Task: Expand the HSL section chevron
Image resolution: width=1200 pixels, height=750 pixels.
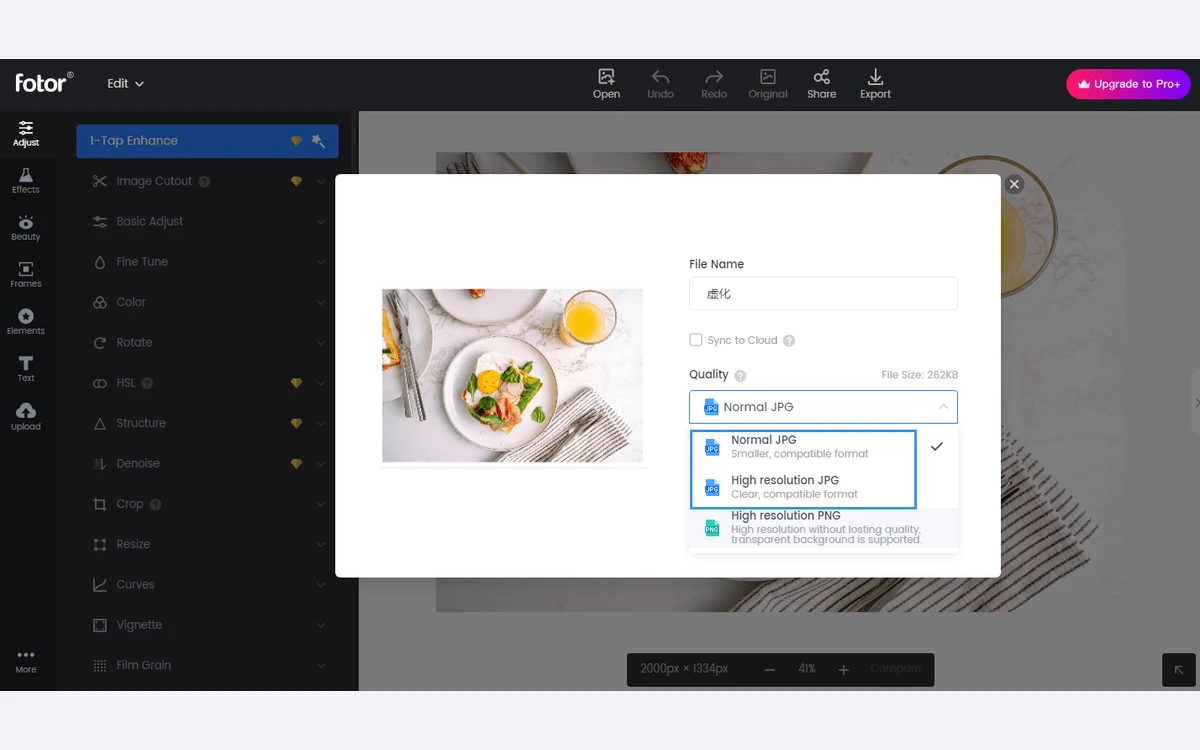Action: 321,383
